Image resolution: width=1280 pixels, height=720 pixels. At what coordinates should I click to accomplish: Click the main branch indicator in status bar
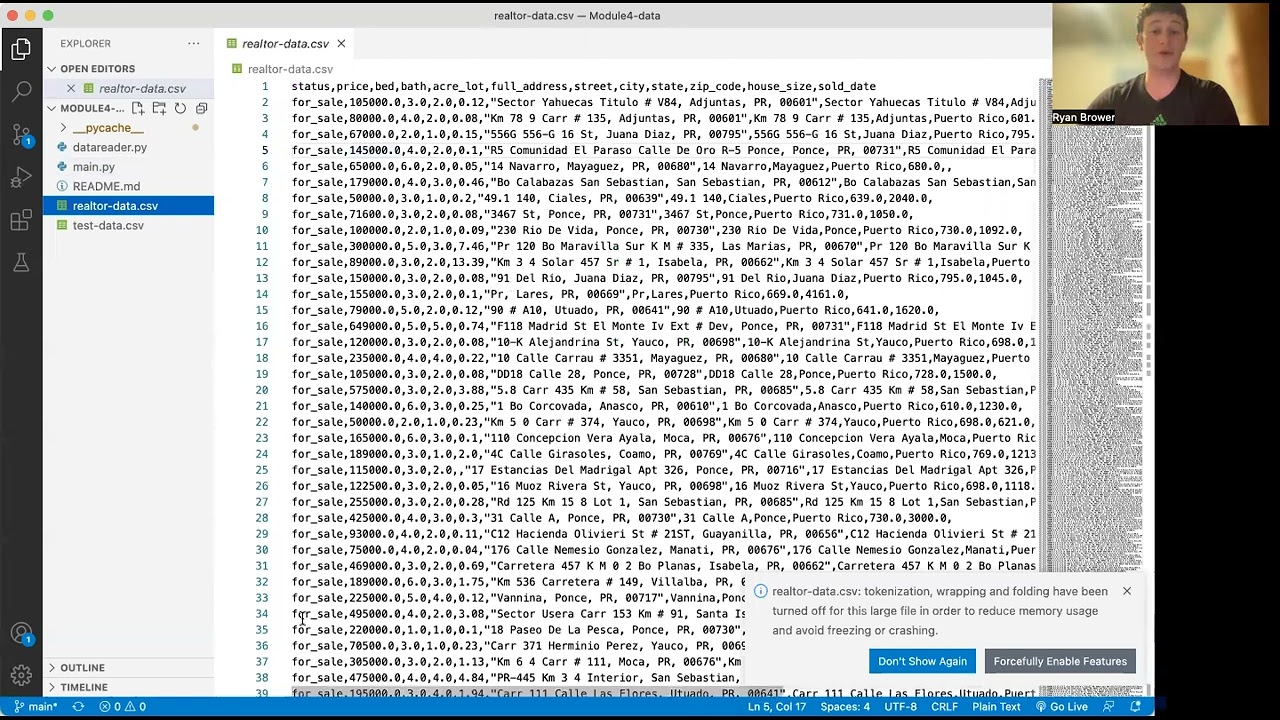tap(34, 707)
